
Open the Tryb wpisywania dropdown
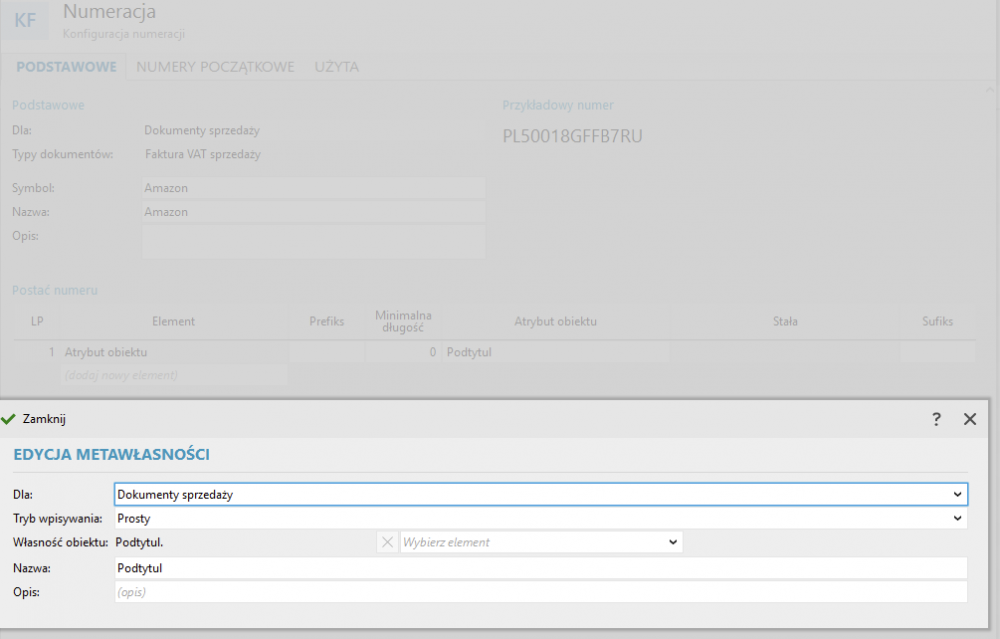pos(959,519)
